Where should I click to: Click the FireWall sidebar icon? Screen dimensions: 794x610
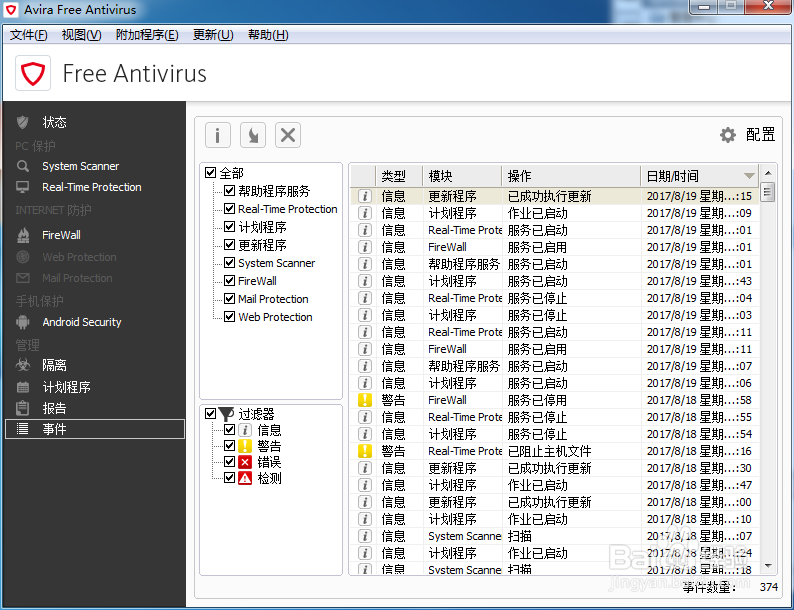pos(23,235)
